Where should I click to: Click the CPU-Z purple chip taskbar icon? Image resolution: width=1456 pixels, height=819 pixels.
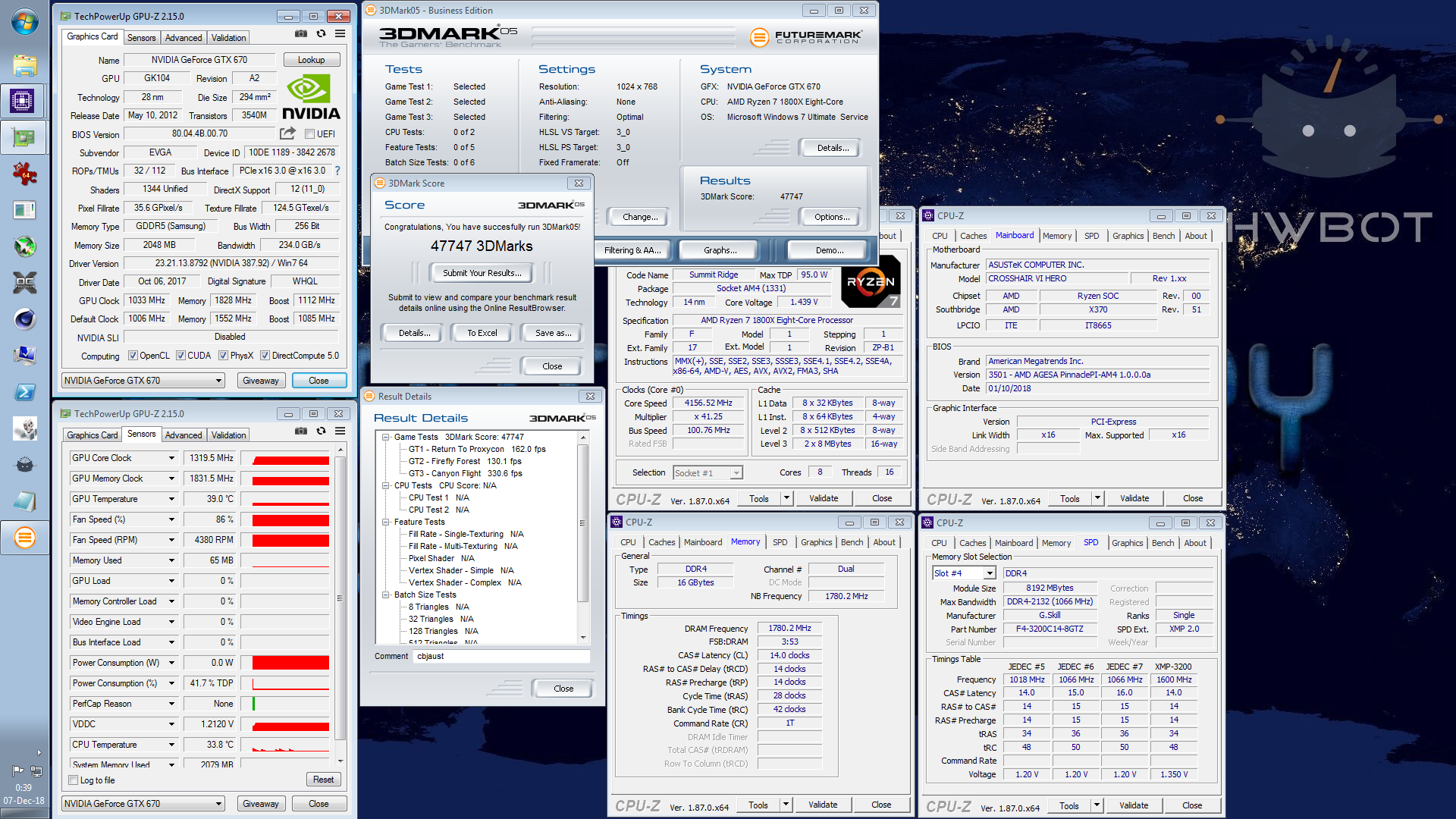click(x=24, y=101)
